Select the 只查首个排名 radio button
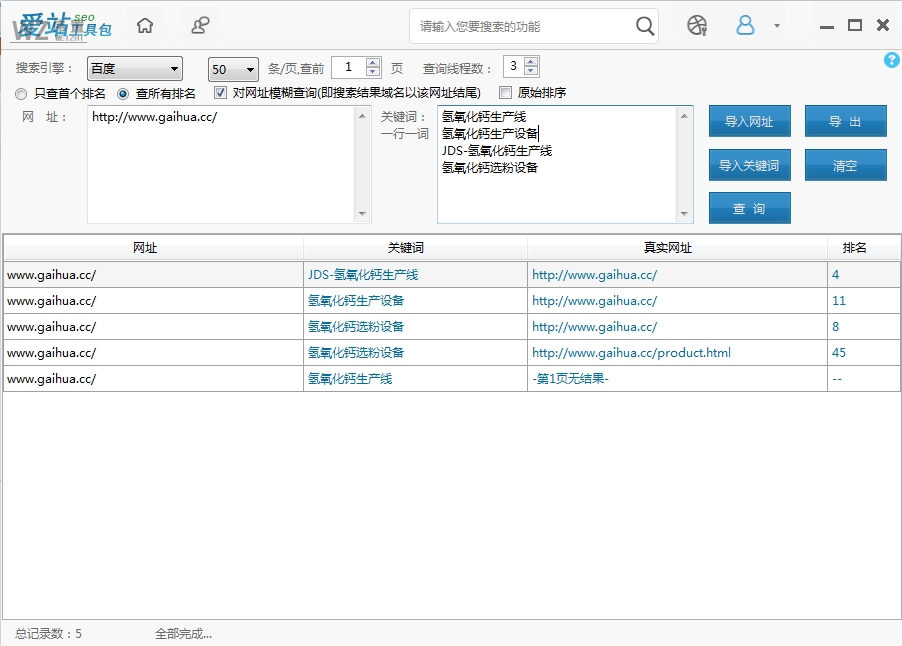Viewport: 902px width, 646px height. pyautogui.click(x=21, y=93)
